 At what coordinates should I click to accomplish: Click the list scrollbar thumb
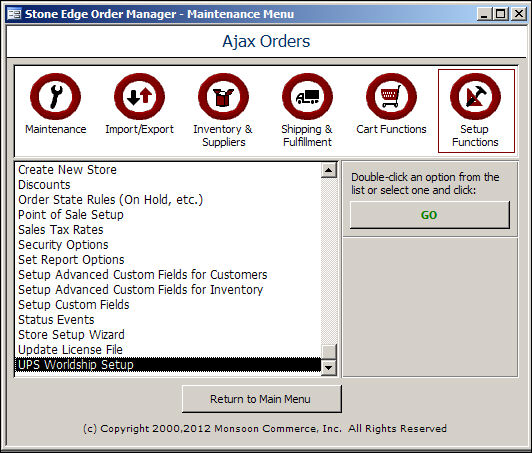[x=328, y=352]
